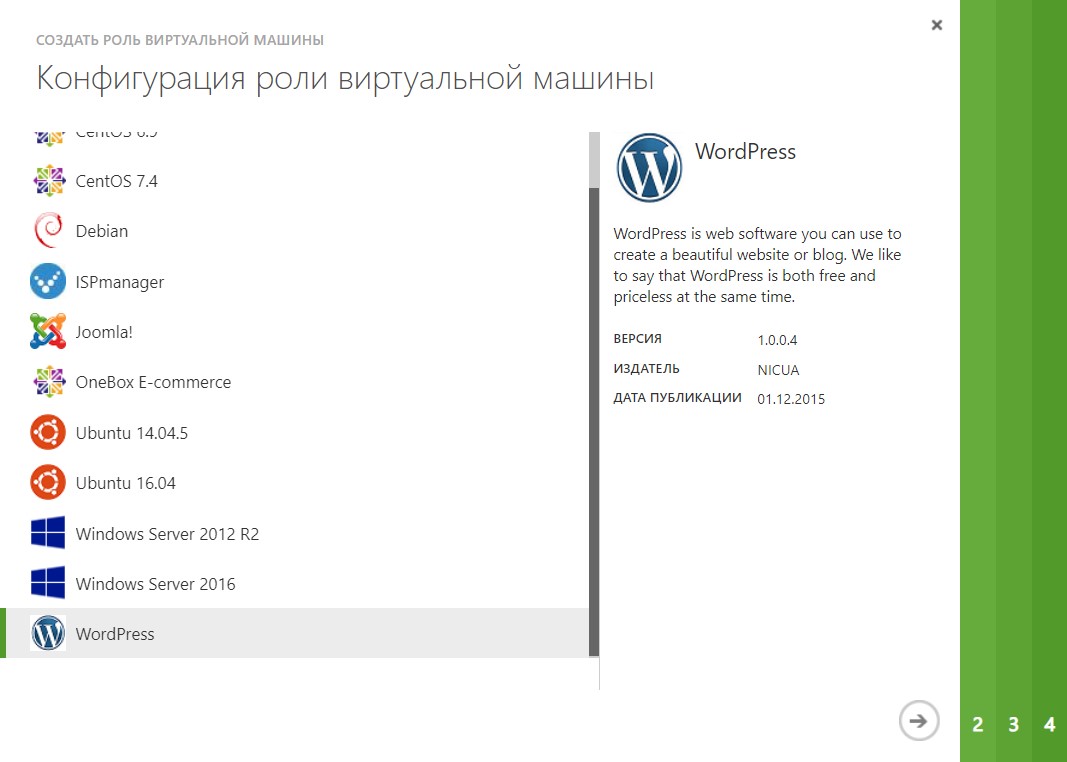Select Debian from the list
The image size is (1067, 762).
(295, 231)
